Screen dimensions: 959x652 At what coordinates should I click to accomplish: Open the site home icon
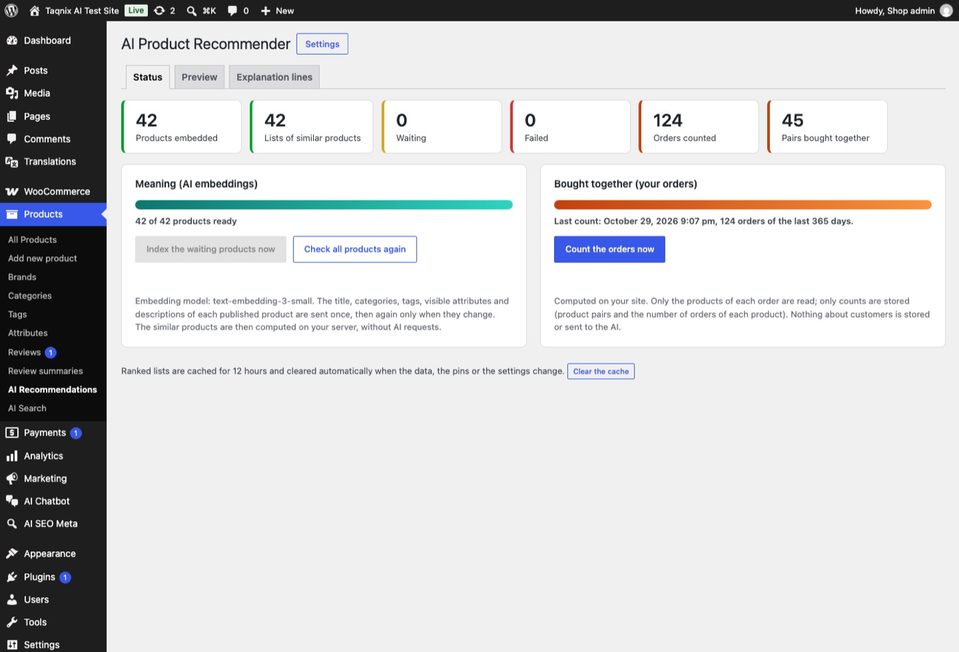click(34, 10)
